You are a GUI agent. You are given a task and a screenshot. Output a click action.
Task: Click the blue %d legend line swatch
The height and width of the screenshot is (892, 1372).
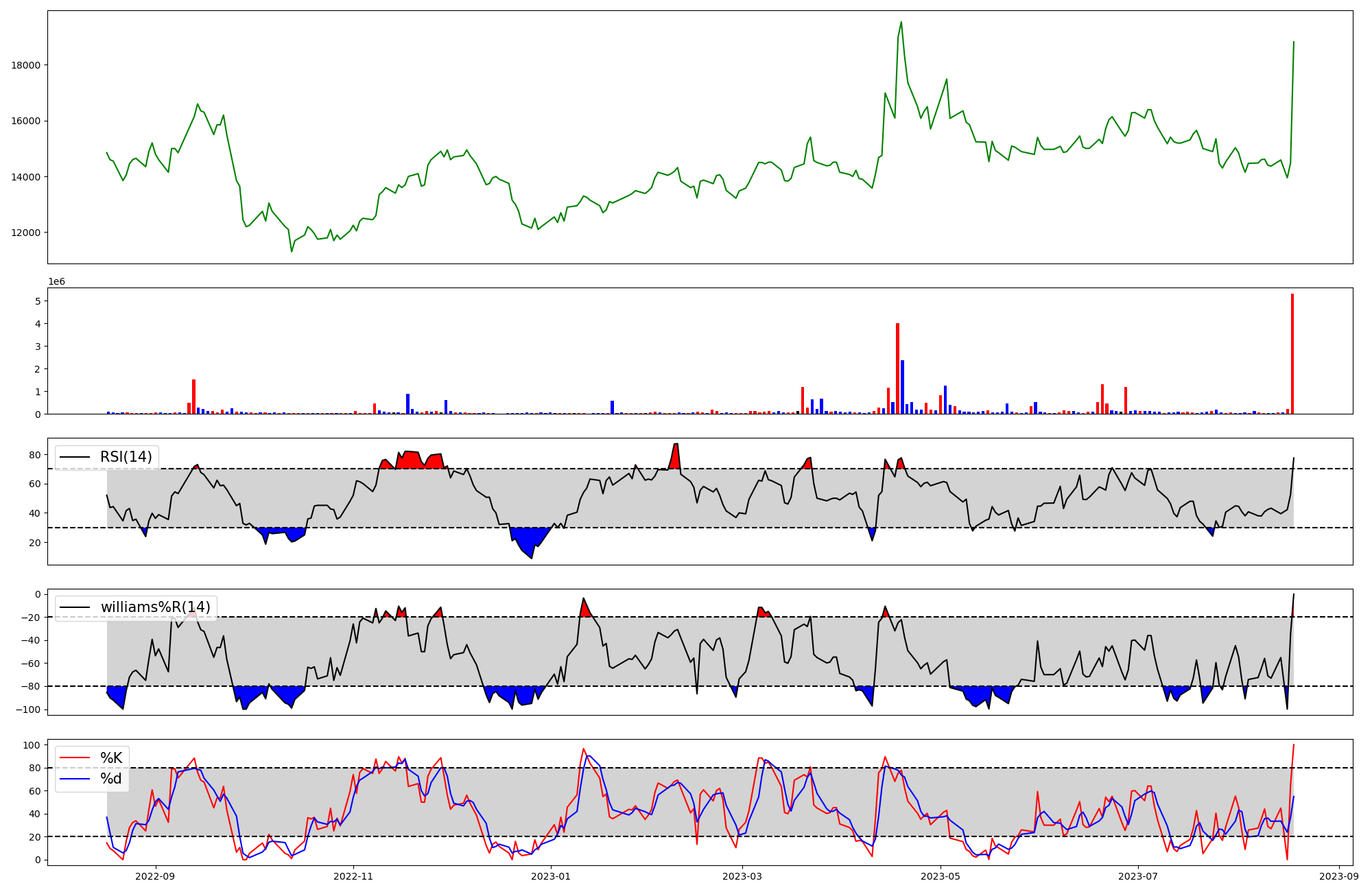pyautogui.click(x=75, y=779)
